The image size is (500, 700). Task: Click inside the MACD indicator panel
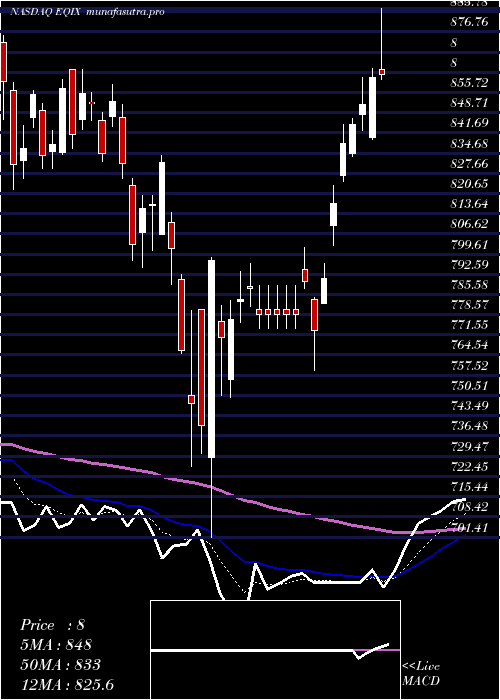(275, 650)
